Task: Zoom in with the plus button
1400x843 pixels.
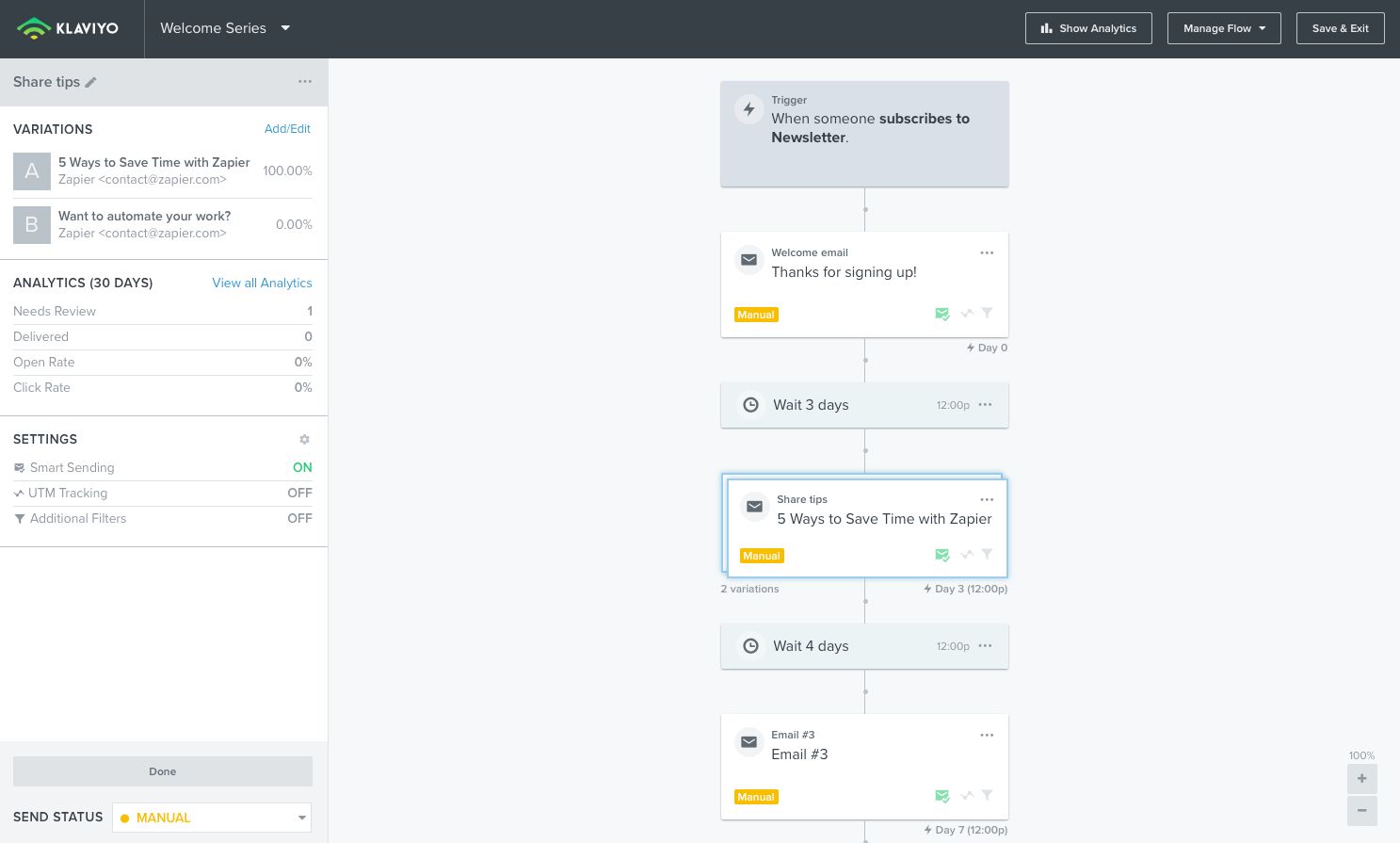Action: [x=1361, y=779]
